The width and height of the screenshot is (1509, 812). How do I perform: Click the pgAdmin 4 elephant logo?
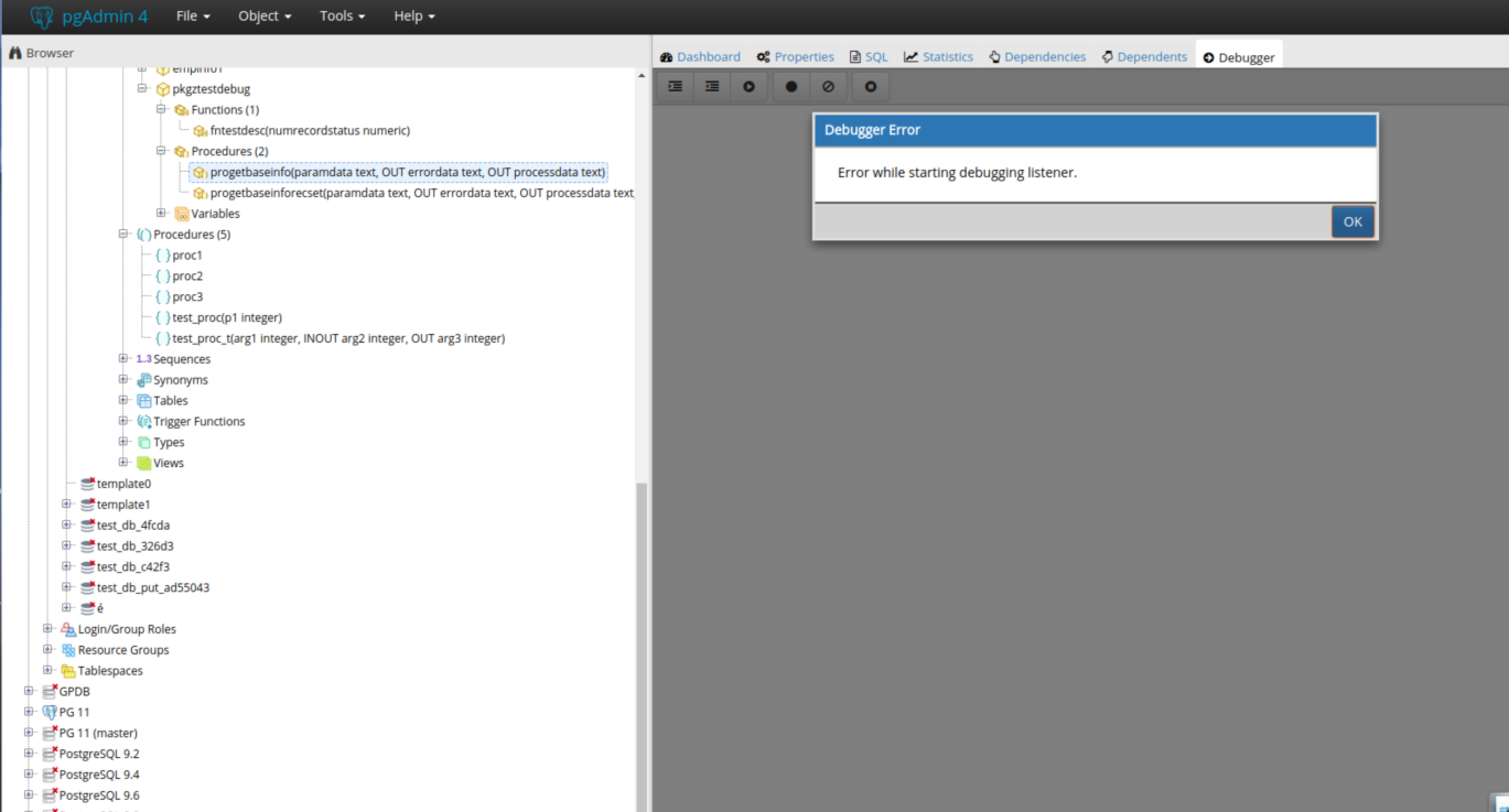tap(41, 17)
